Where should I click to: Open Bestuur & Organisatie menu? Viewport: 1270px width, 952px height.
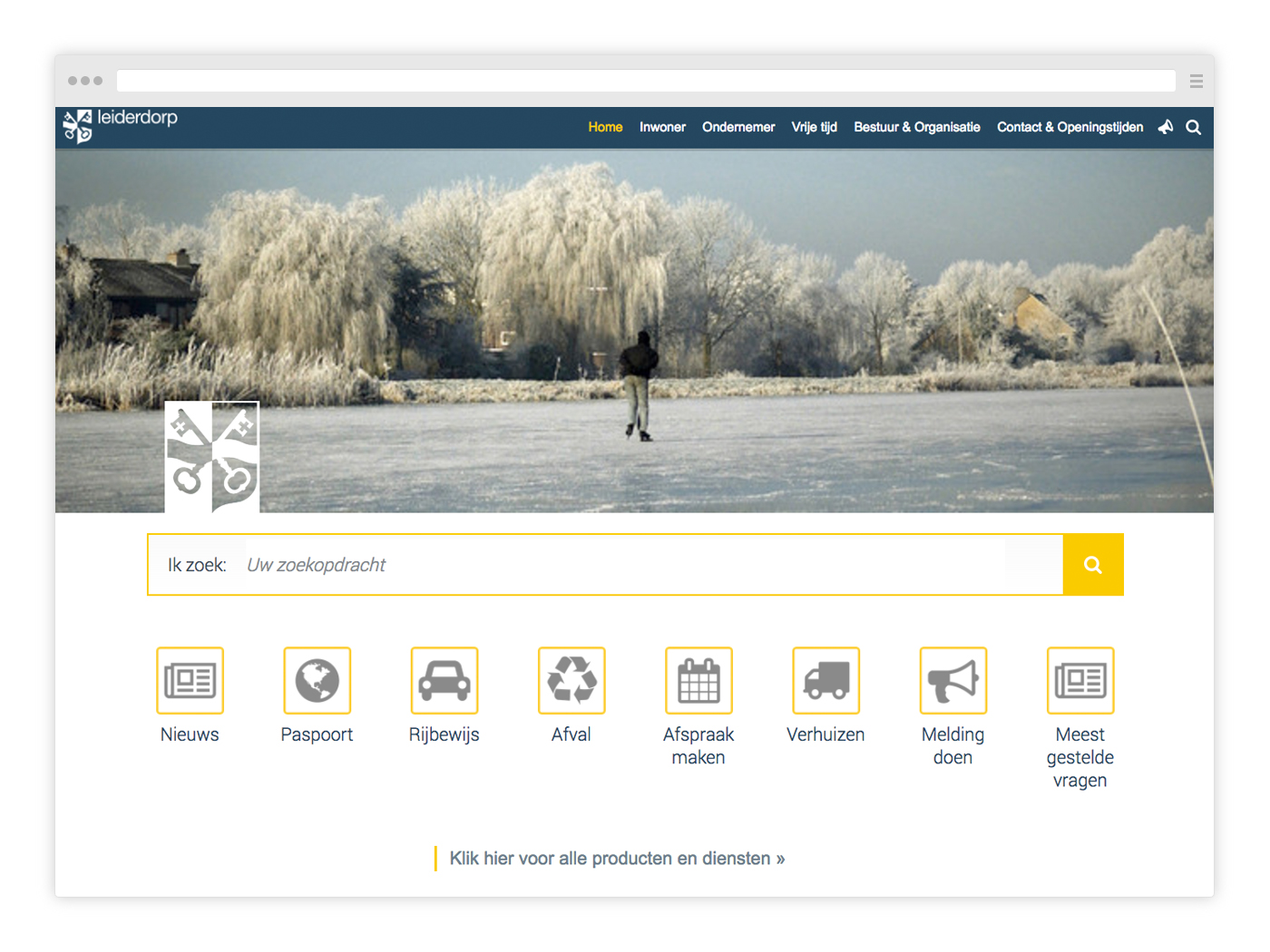pos(916,127)
